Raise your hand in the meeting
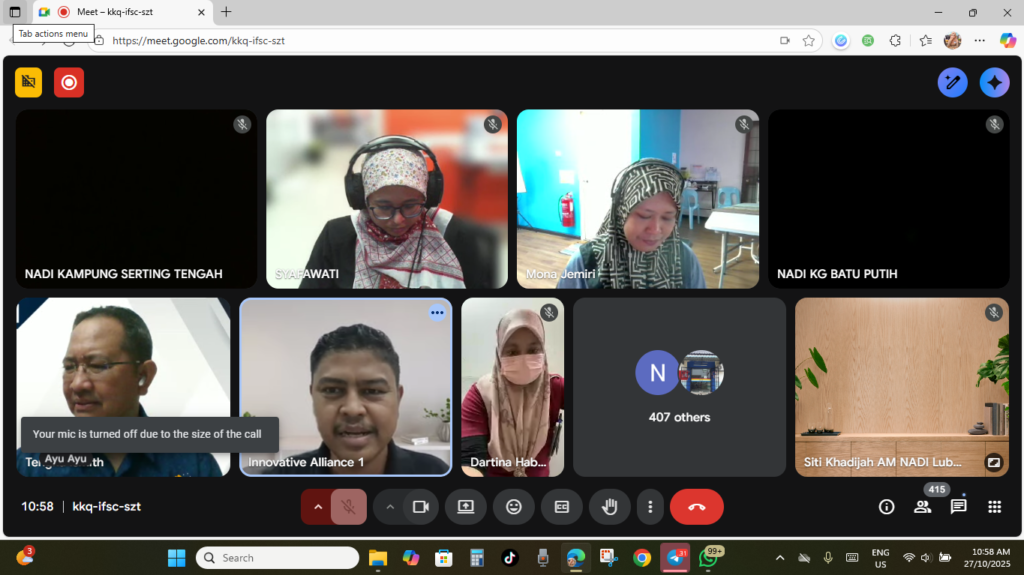The height and width of the screenshot is (575, 1024). tap(609, 507)
